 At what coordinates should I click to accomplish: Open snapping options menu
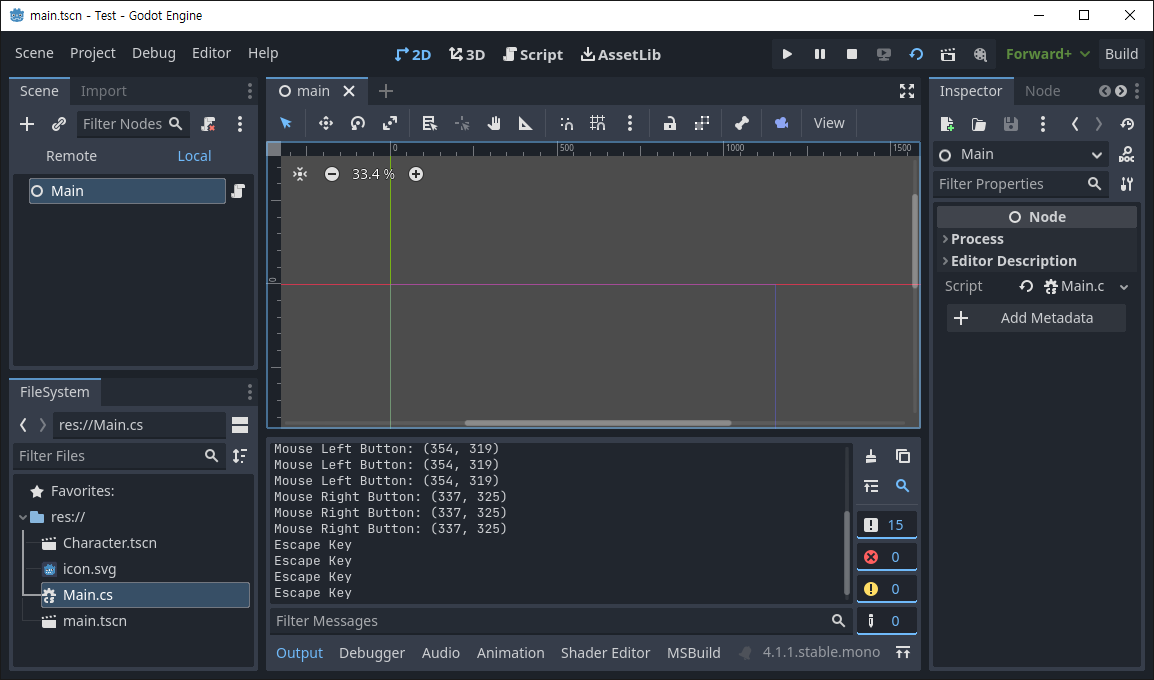(629, 123)
